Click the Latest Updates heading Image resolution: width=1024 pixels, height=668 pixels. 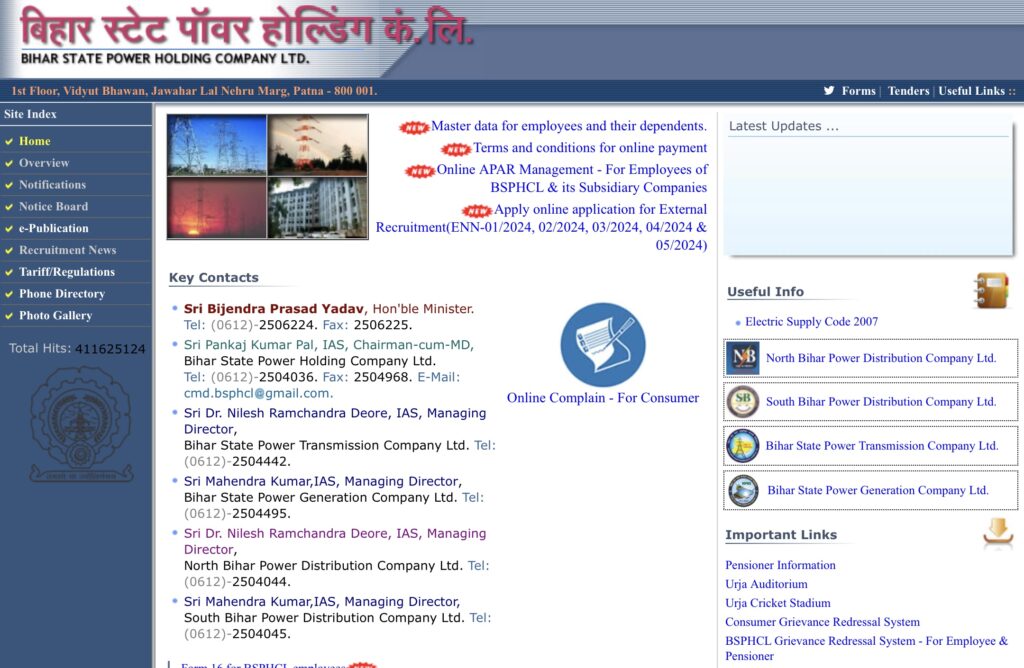click(x=784, y=126)
